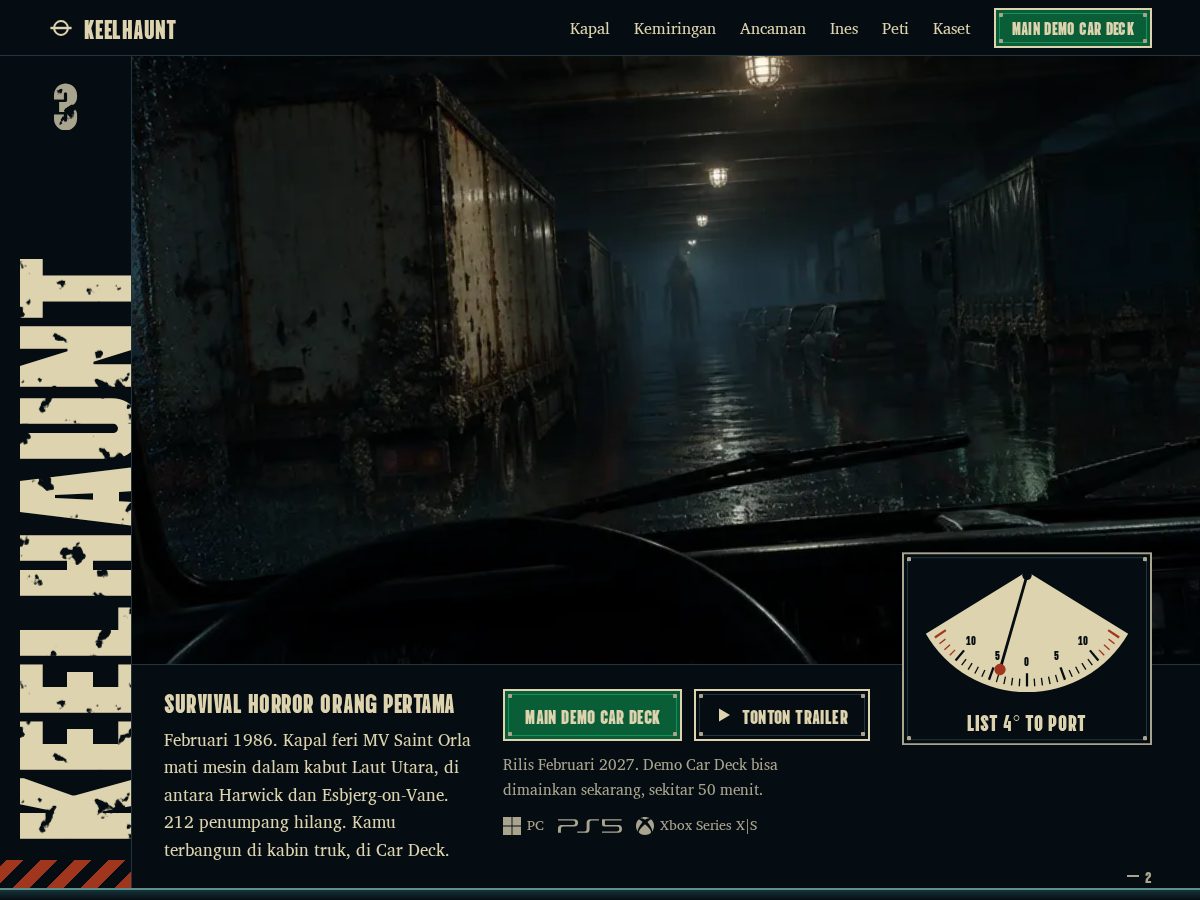Viewport: 1200px width, 900px height.
Task: Jump to the Ines section
Action: point(844,29)
